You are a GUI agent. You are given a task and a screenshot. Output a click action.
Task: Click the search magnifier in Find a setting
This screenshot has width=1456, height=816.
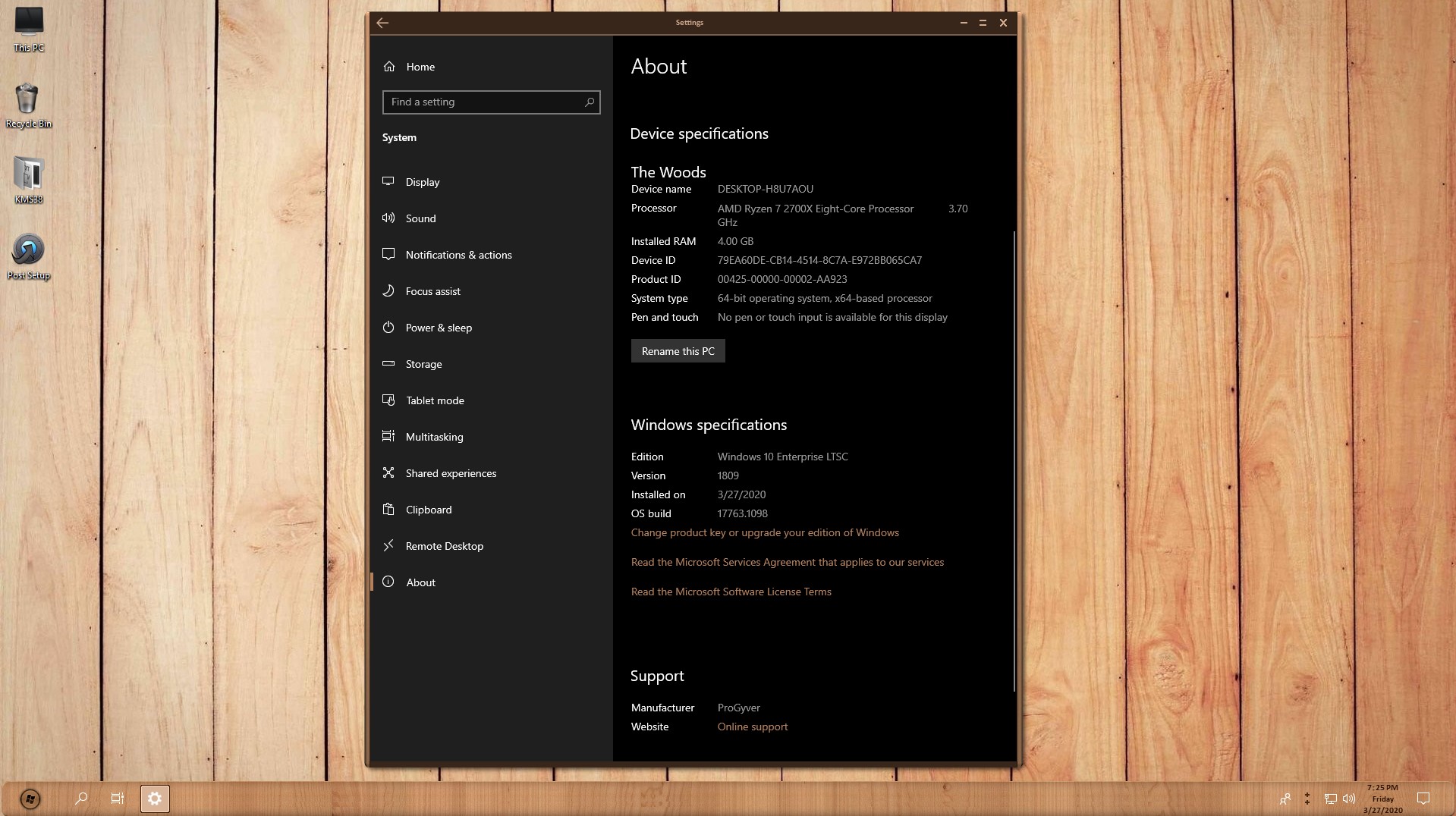coord(590,102)
